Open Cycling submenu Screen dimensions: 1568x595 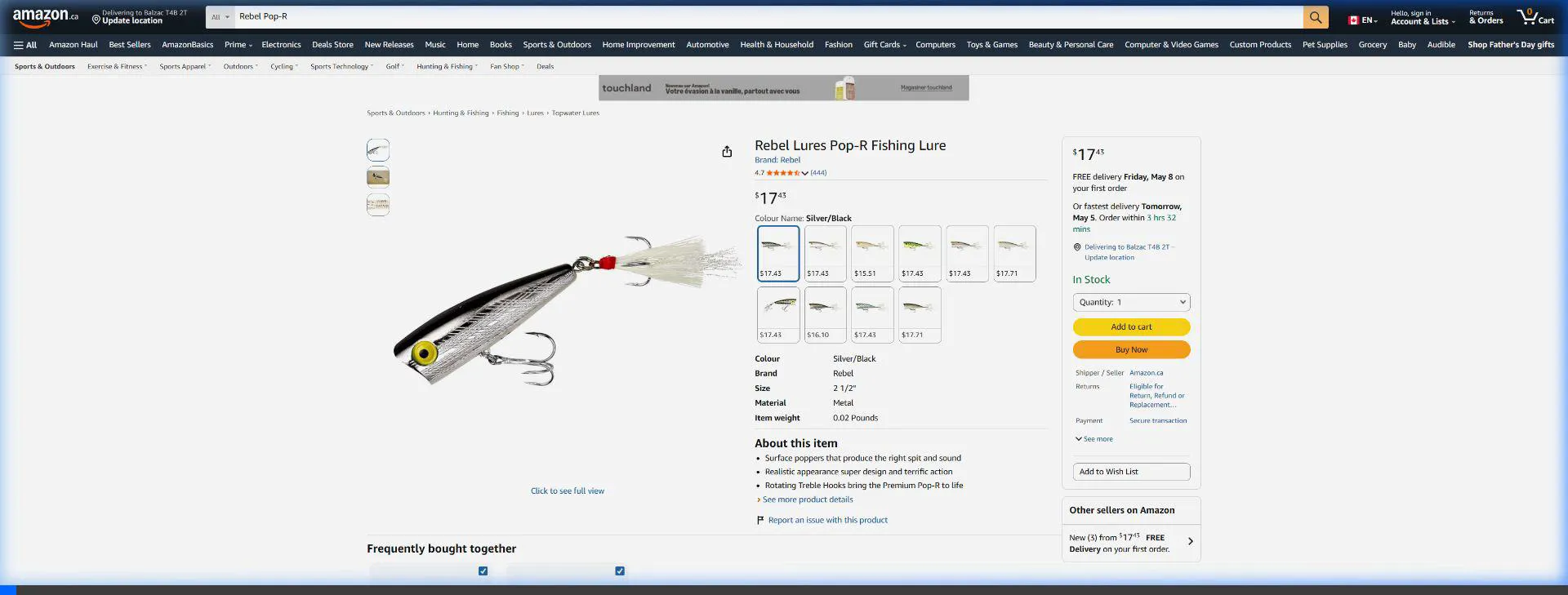tap(284, 67)
